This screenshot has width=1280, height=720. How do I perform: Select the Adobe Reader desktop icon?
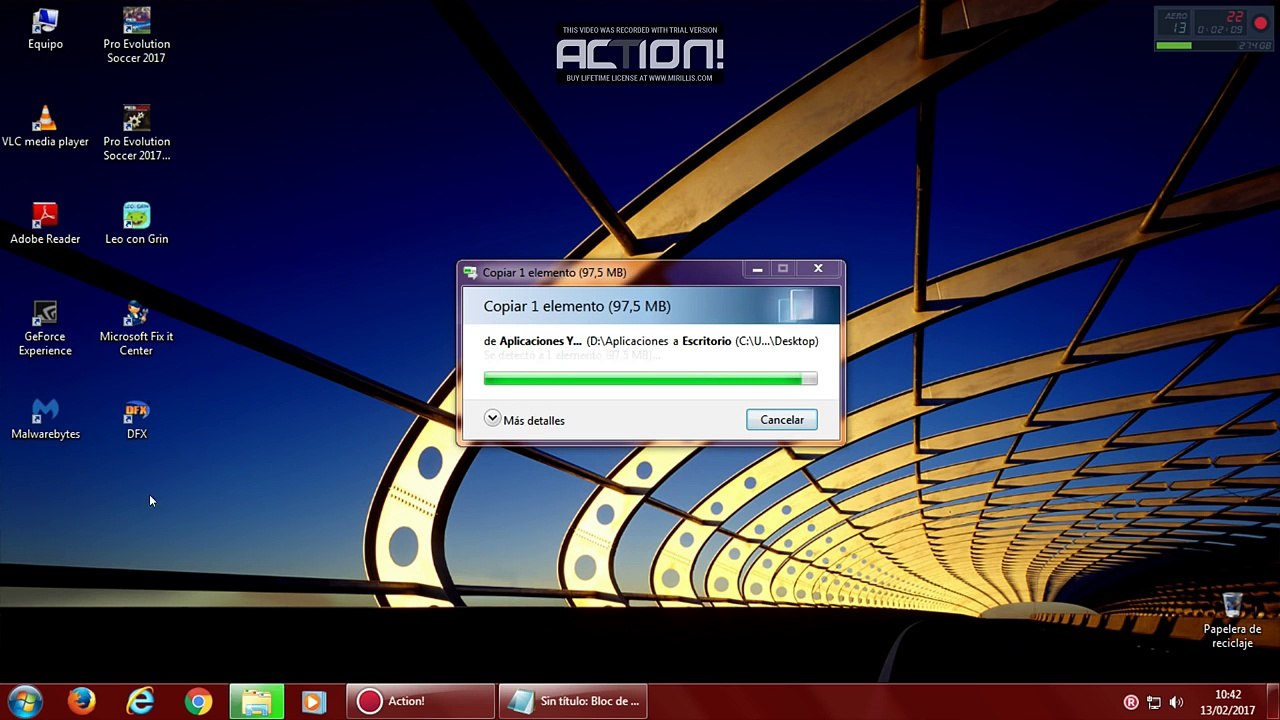click(x=45, y=223)
